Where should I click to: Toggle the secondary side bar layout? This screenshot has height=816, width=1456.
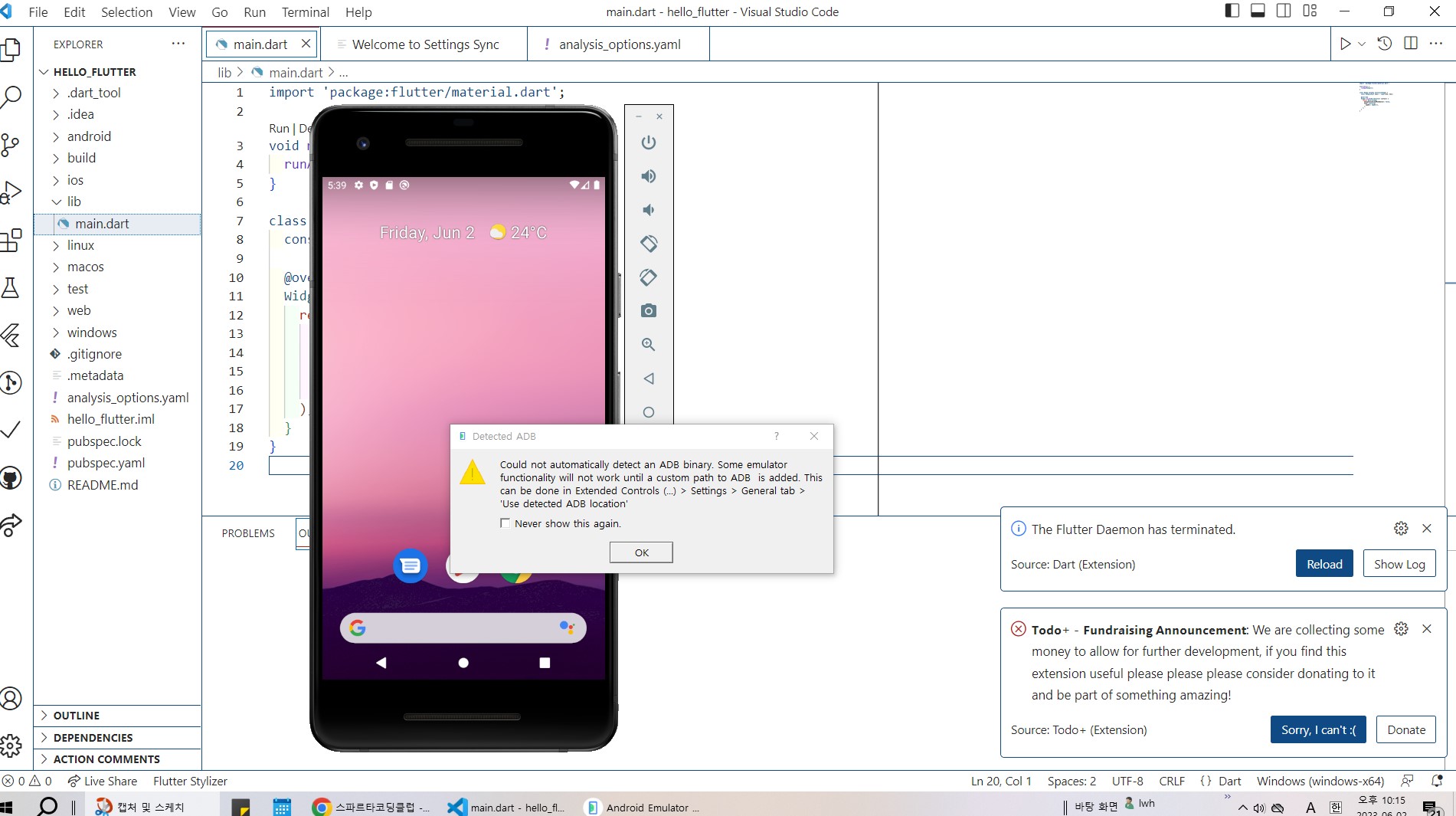click(x=1284, y=11)
